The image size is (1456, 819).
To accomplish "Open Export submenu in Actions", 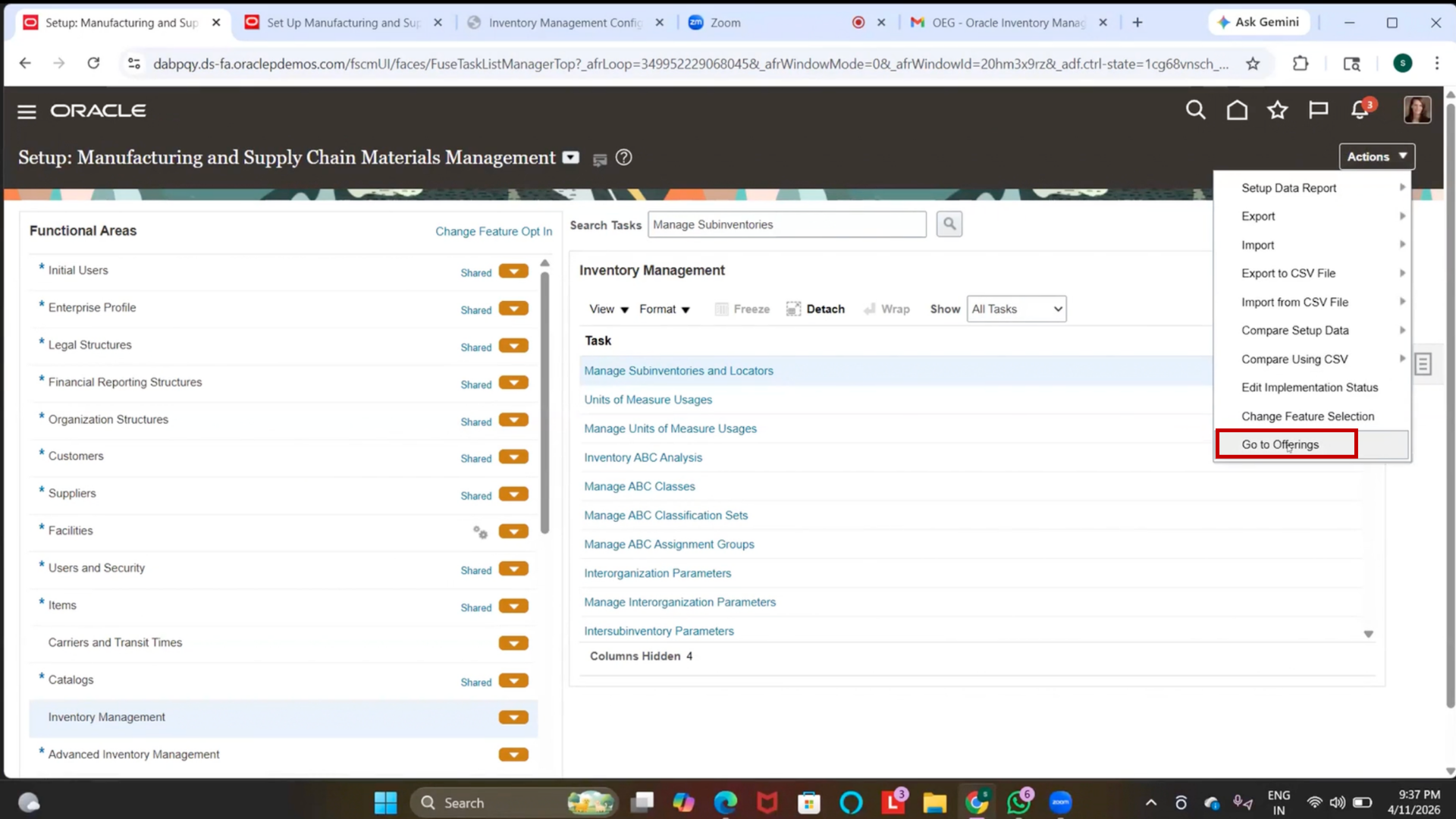I will (1312, 216).
